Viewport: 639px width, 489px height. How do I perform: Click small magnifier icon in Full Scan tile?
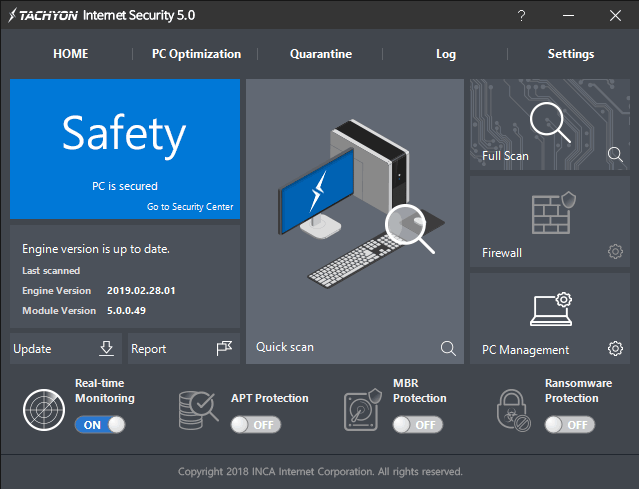coord(615,155)
